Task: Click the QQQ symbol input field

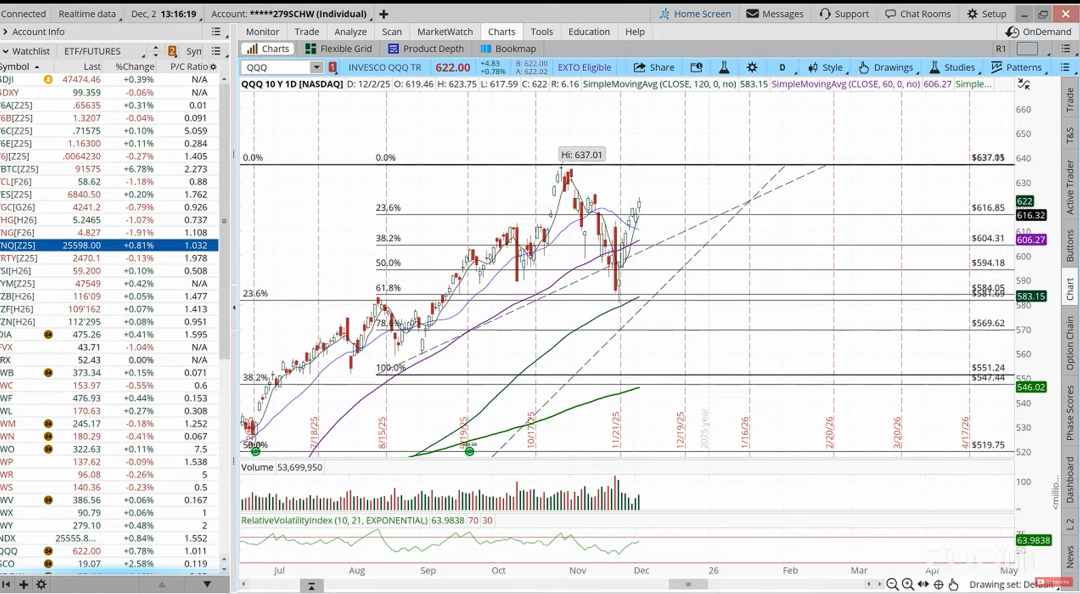Action: tap(276, 68)
